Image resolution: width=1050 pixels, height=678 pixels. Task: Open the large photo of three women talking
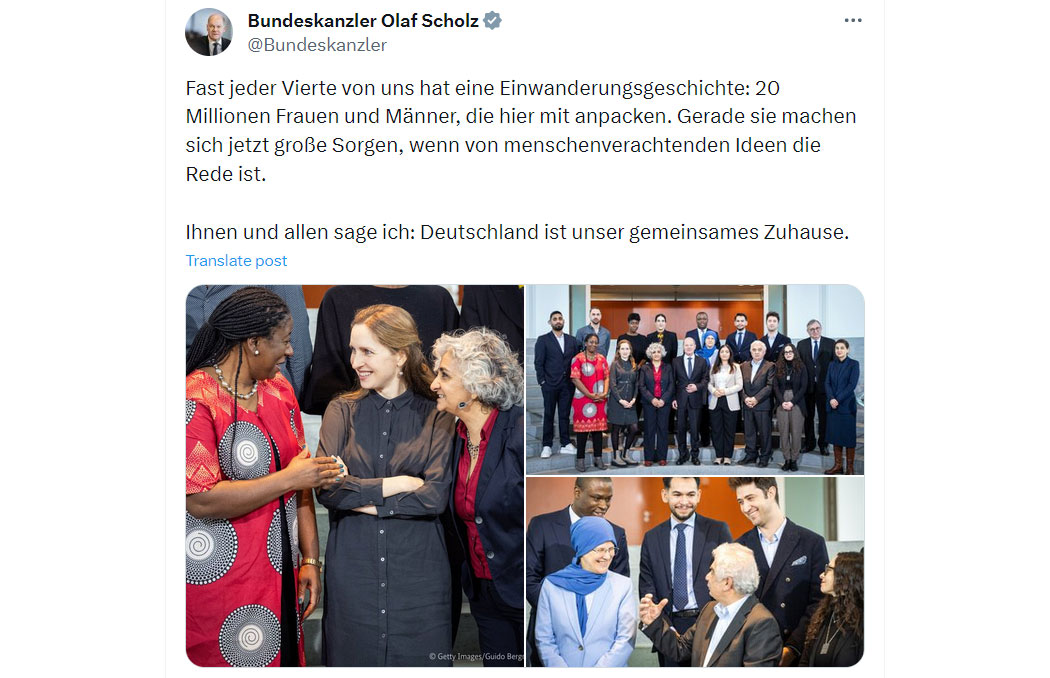[355, 476]
